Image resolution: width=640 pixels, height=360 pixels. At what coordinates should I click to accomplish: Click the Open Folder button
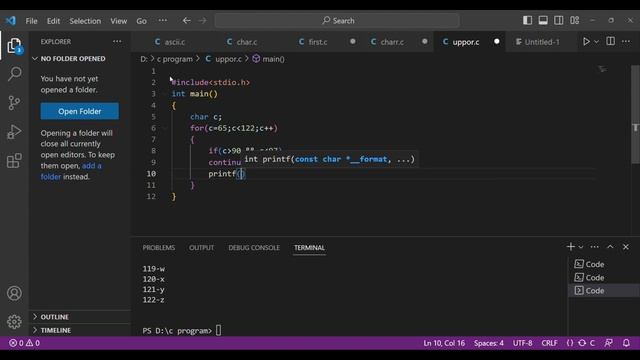[x=80, y=111]
